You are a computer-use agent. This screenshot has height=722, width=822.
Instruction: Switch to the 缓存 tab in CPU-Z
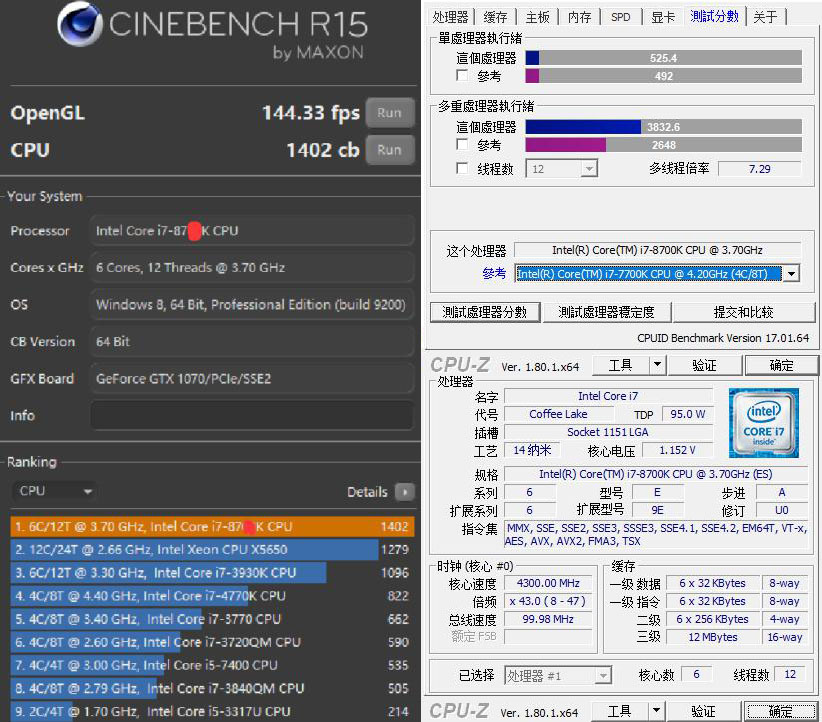(495, 17)
